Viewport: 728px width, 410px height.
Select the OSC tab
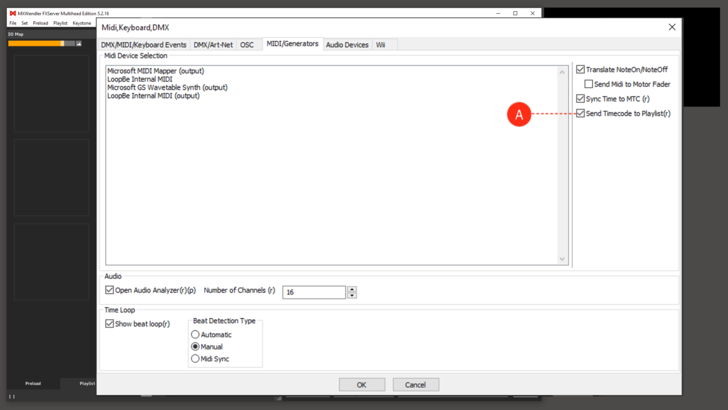247,45
